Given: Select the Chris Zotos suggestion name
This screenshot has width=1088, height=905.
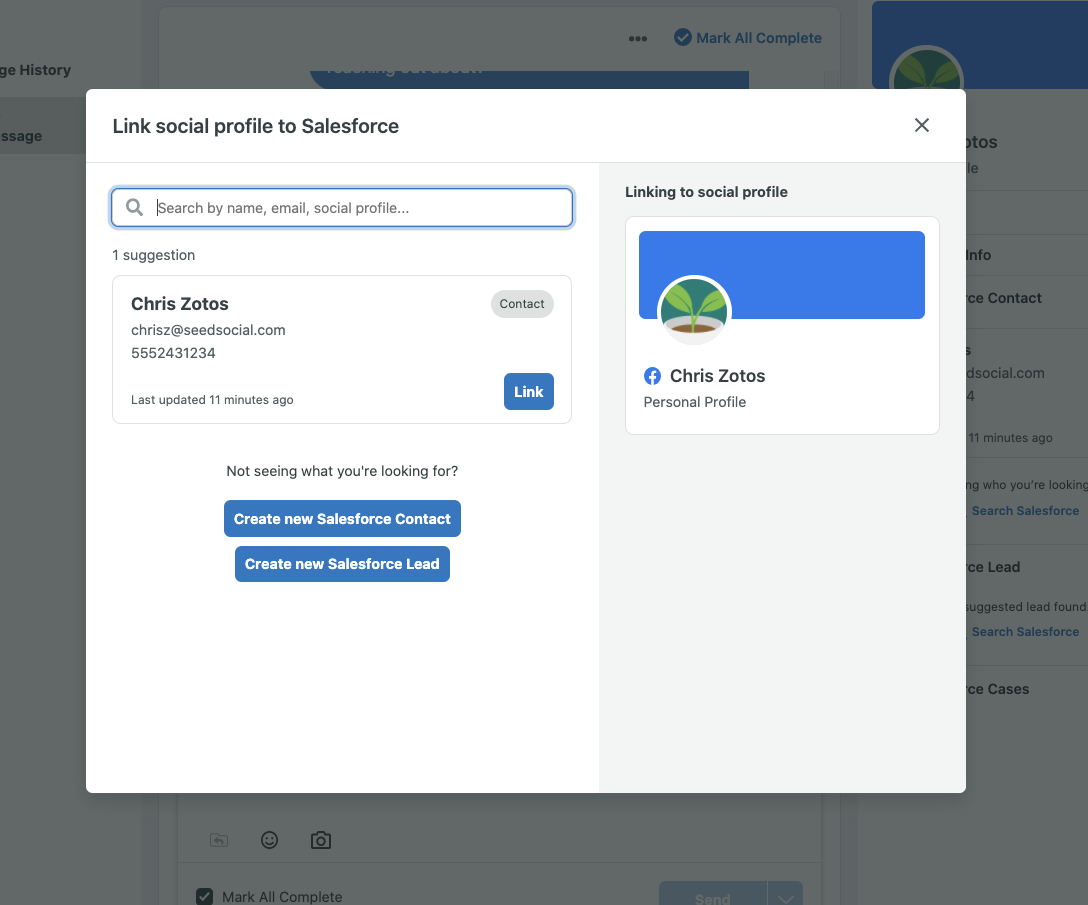Looking at the screenshot, I should coord(180,304).
